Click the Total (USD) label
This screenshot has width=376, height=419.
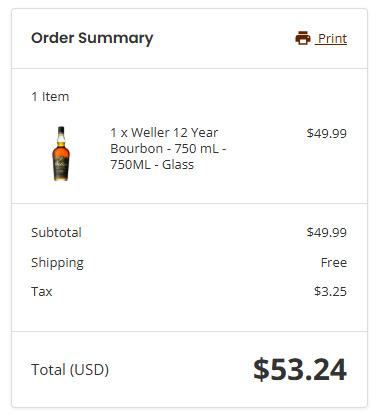tap(70, 370)
